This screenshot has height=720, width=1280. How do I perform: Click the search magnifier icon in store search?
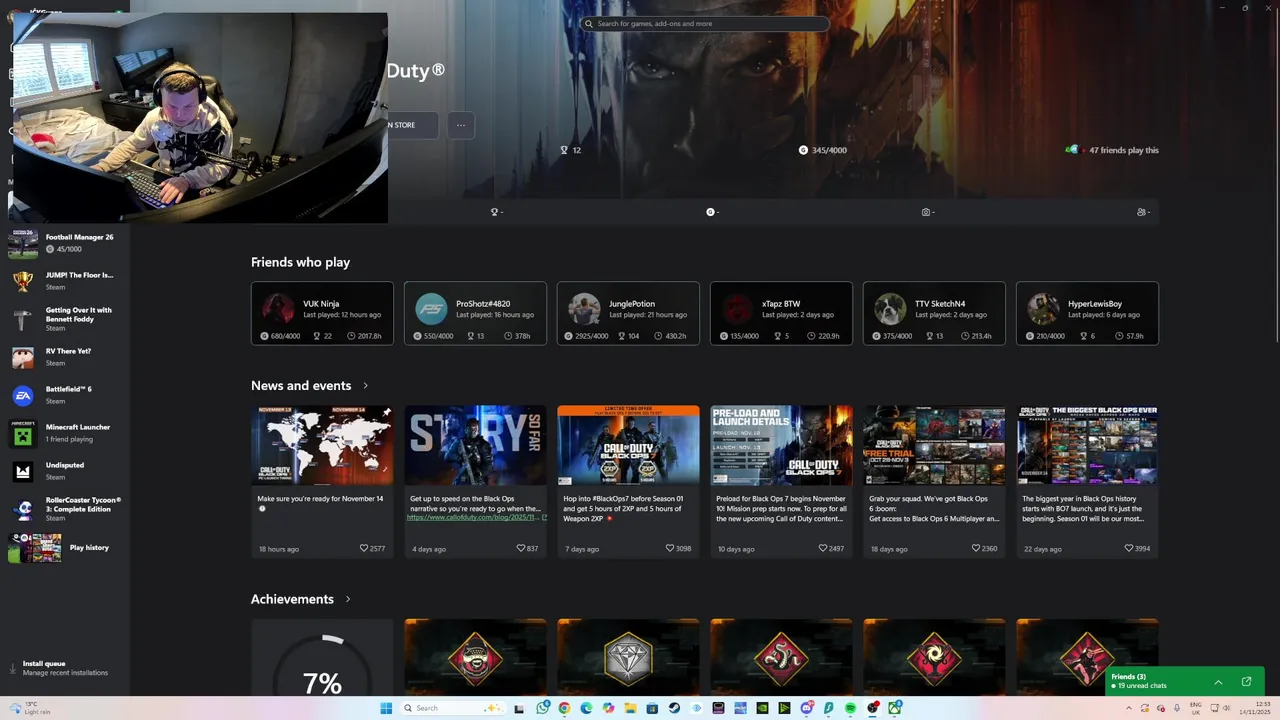point(589,23)
